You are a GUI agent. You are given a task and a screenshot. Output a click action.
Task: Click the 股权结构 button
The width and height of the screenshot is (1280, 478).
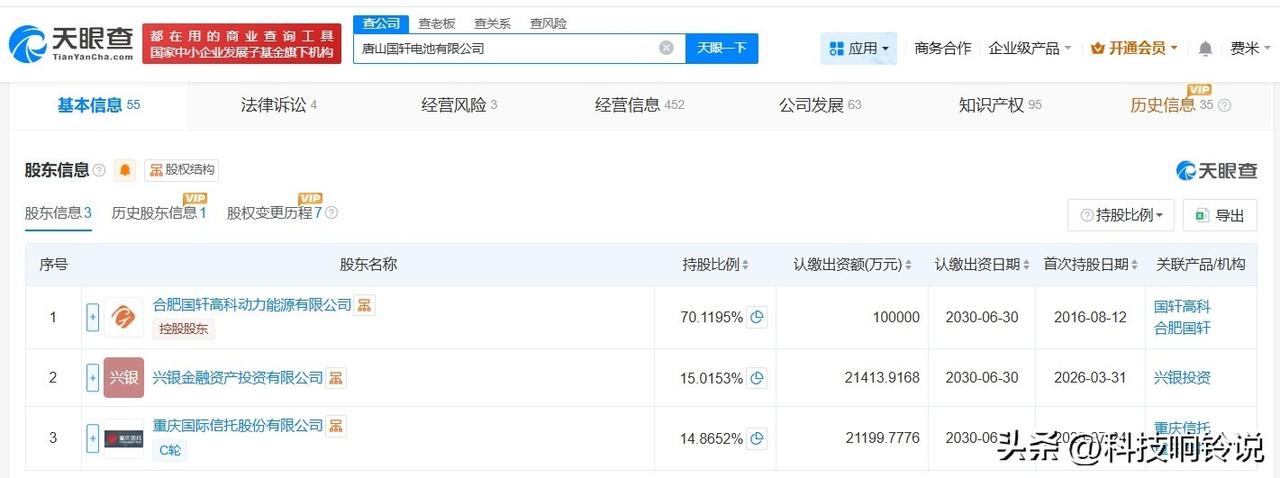181,170
